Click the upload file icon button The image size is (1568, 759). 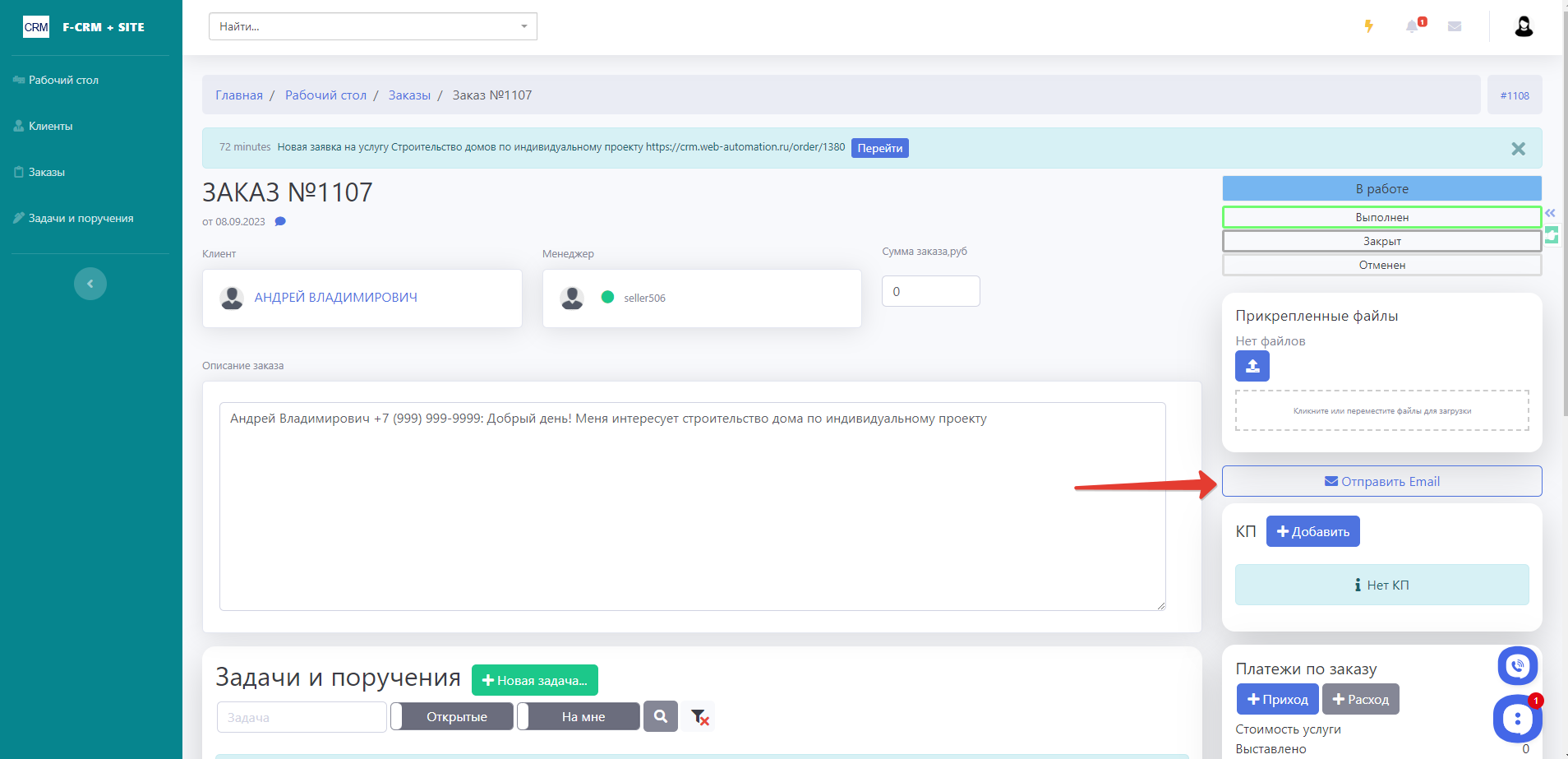click(x=1252, y=366)
